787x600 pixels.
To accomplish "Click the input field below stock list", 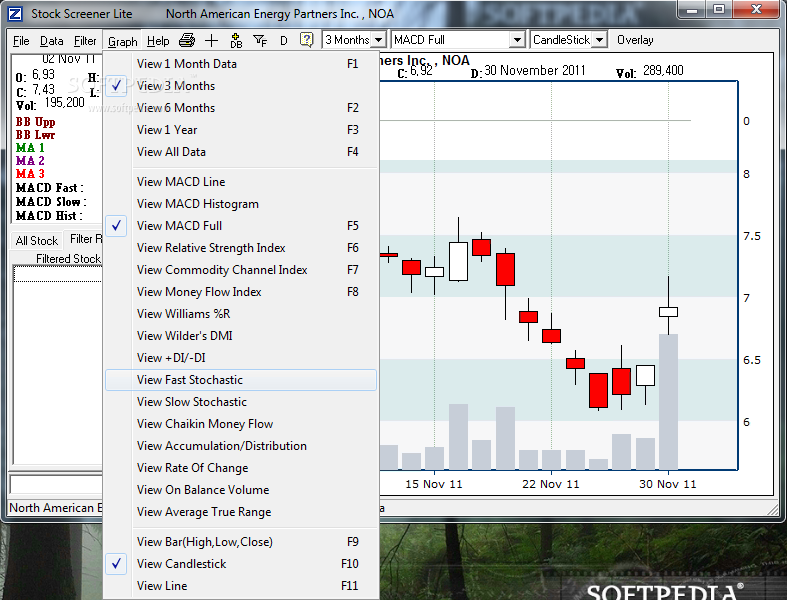I will coord(56,485).
